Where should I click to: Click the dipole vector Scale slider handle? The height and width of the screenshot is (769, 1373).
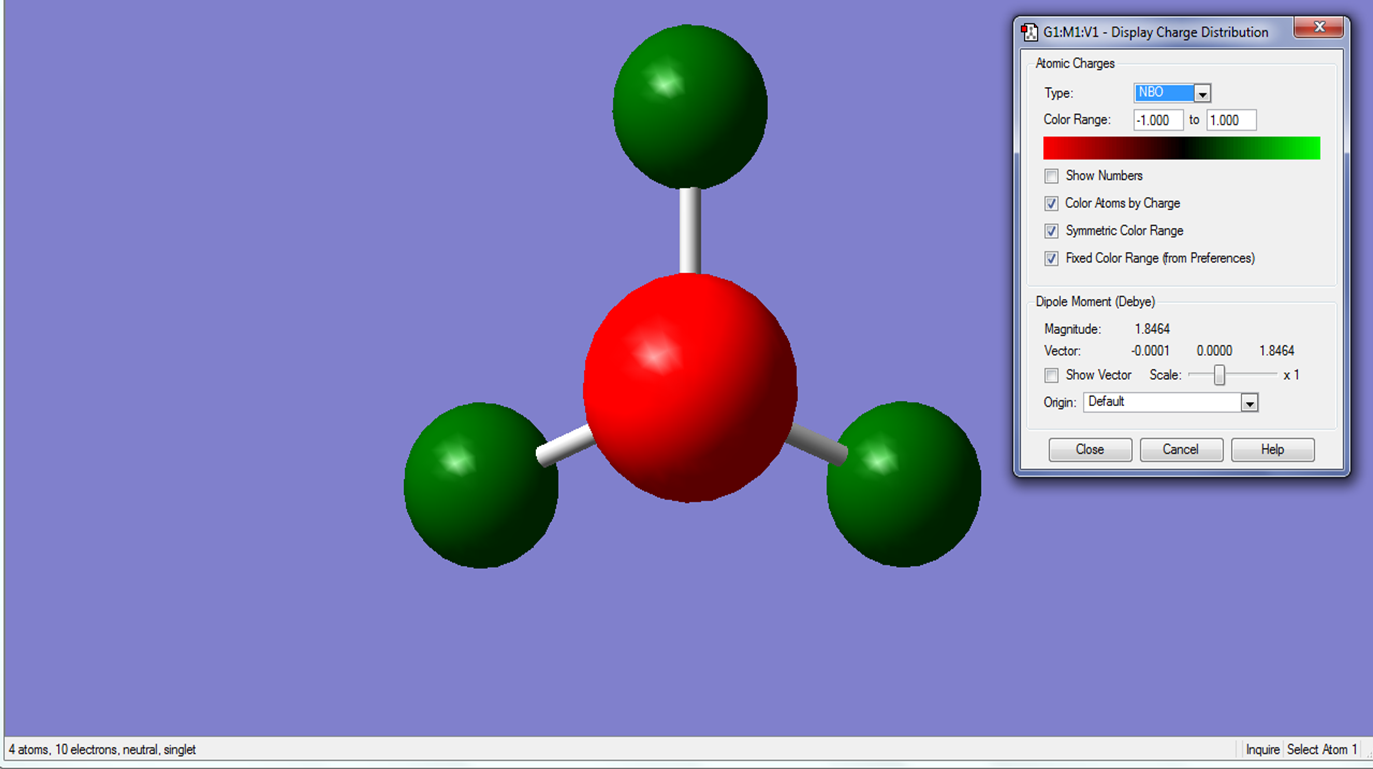(1219, 375)
